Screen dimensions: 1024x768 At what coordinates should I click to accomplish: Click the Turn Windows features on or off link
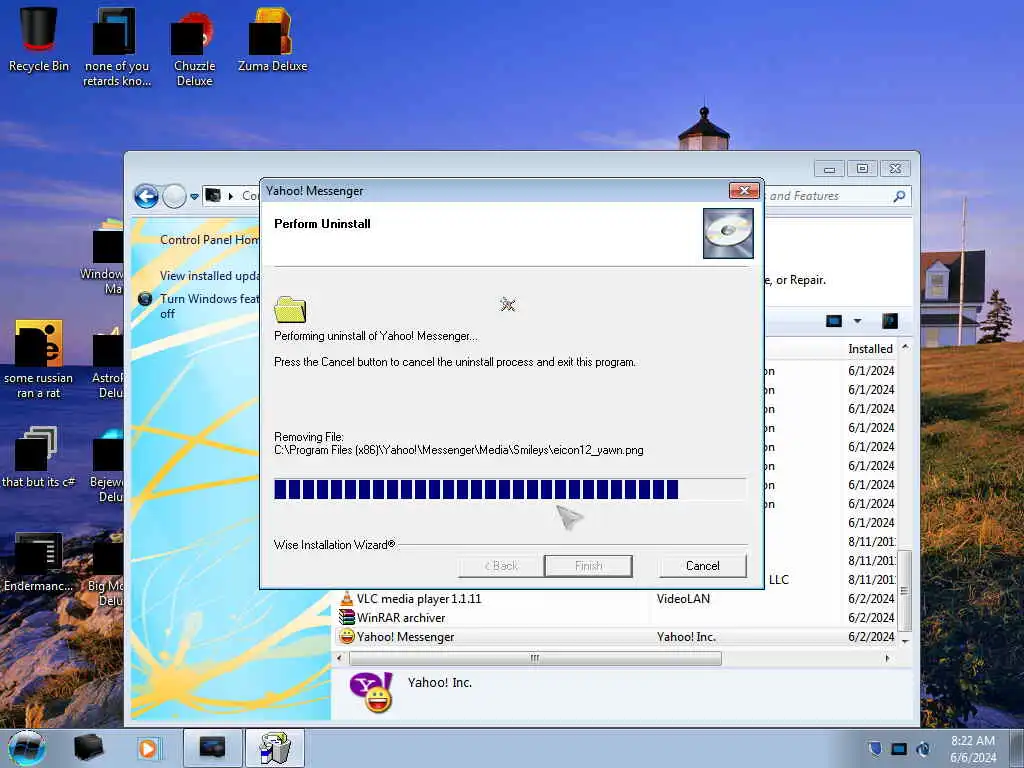click(x=210, y=306)
